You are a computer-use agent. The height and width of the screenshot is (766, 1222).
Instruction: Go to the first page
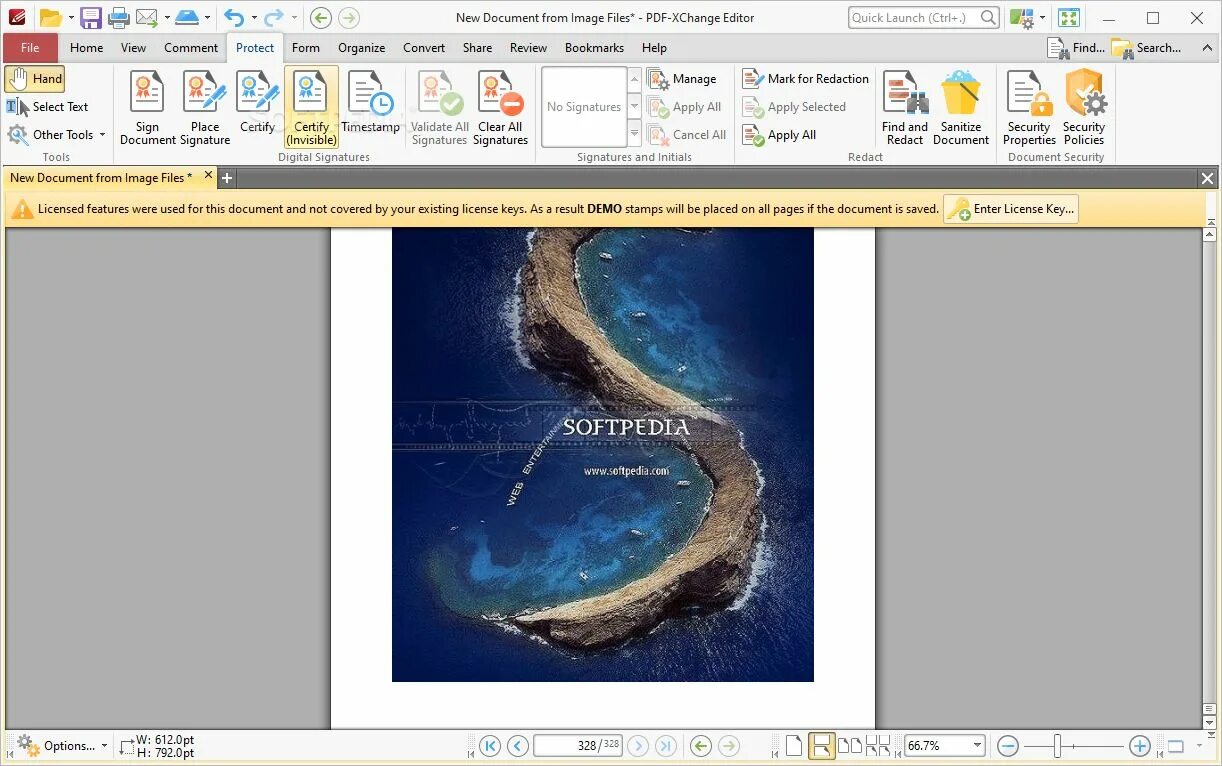pyautogui.click(x=490, y=746)
